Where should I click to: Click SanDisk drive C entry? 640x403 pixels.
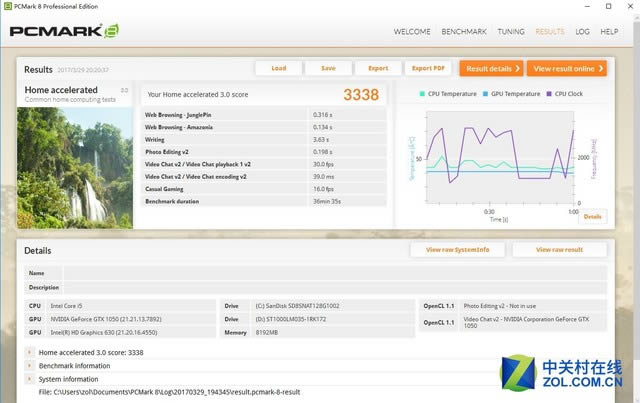297,306
